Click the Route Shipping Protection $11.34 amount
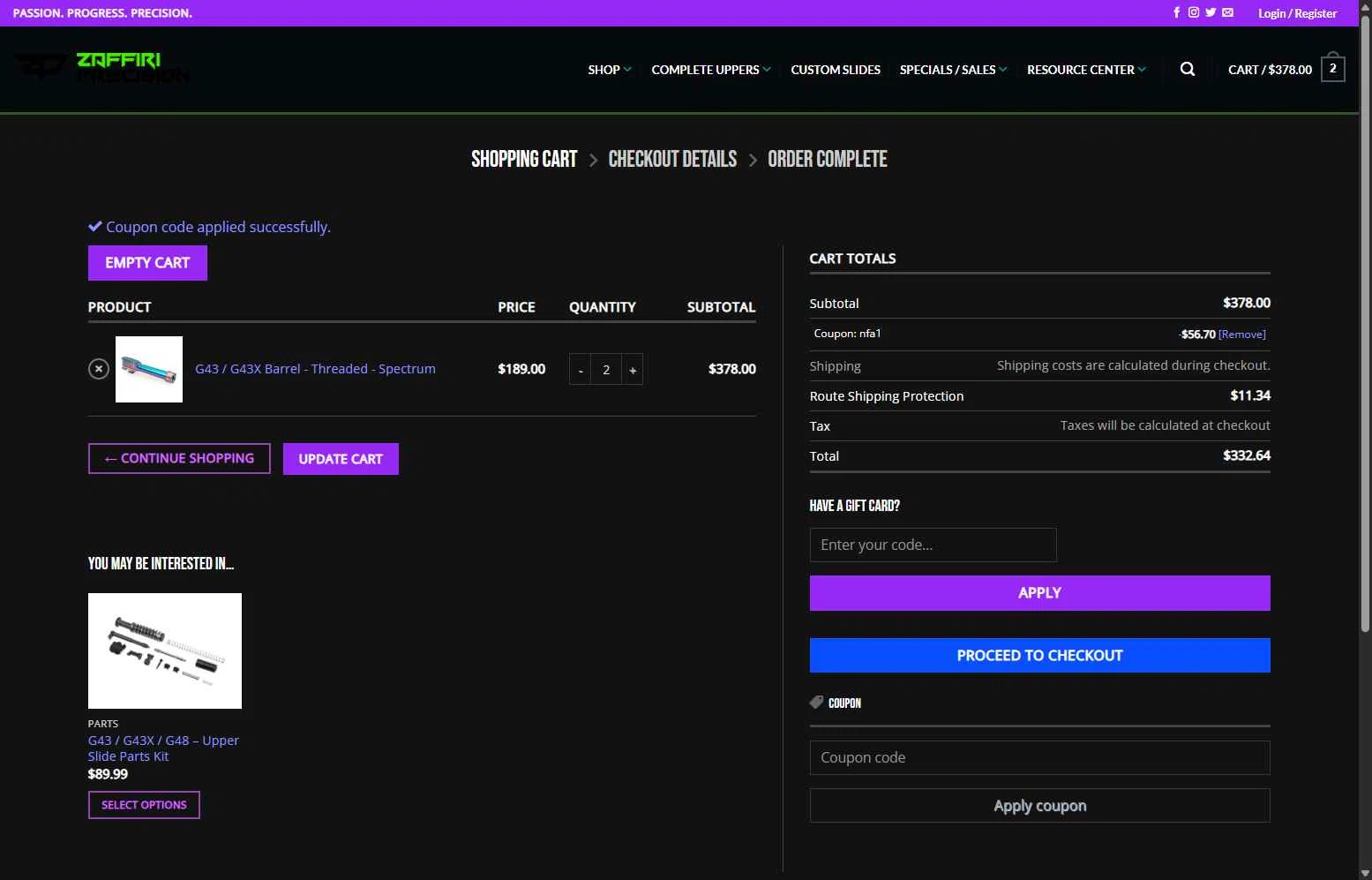This screenshot has width=1372, height=880. [x=1250, y=395]
